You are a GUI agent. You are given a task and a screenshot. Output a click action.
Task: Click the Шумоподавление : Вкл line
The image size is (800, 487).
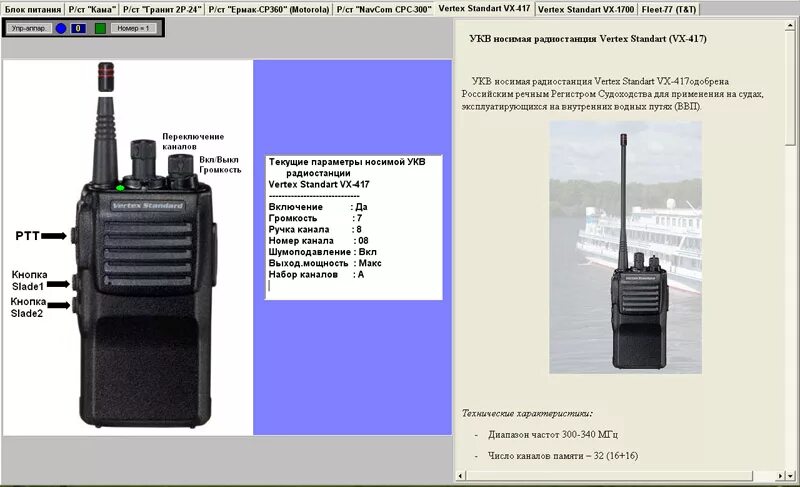(x=323, y=252)
